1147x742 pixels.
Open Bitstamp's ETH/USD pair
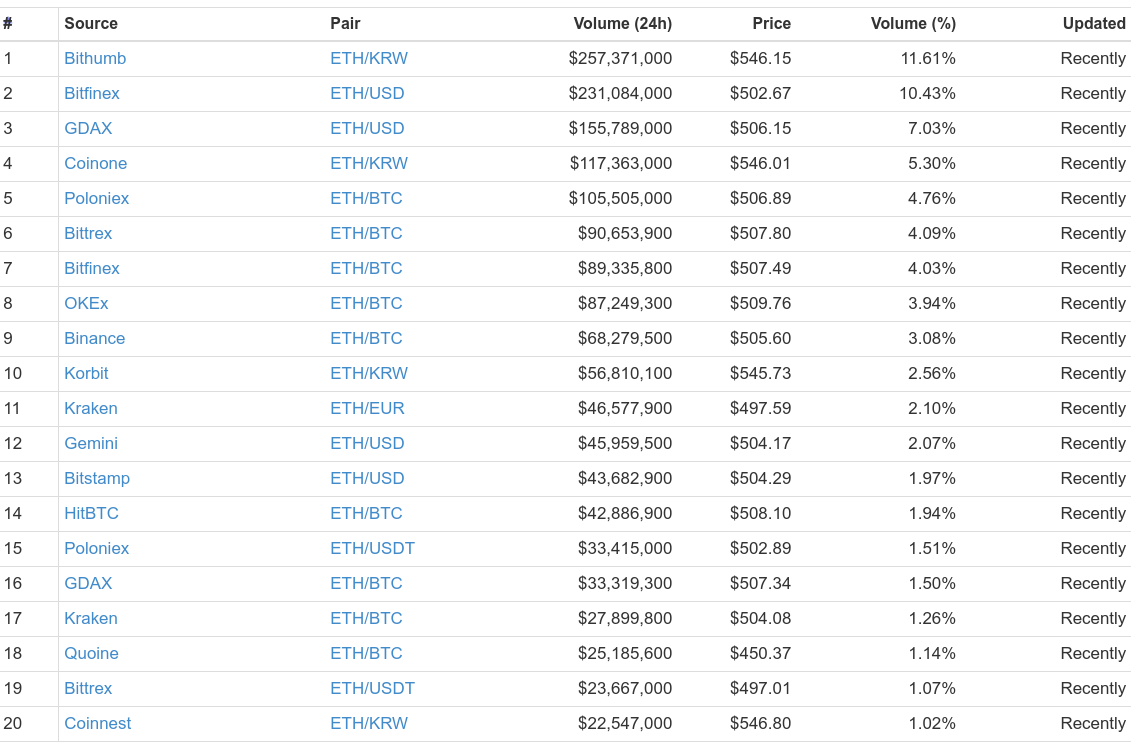pos(367,479)
